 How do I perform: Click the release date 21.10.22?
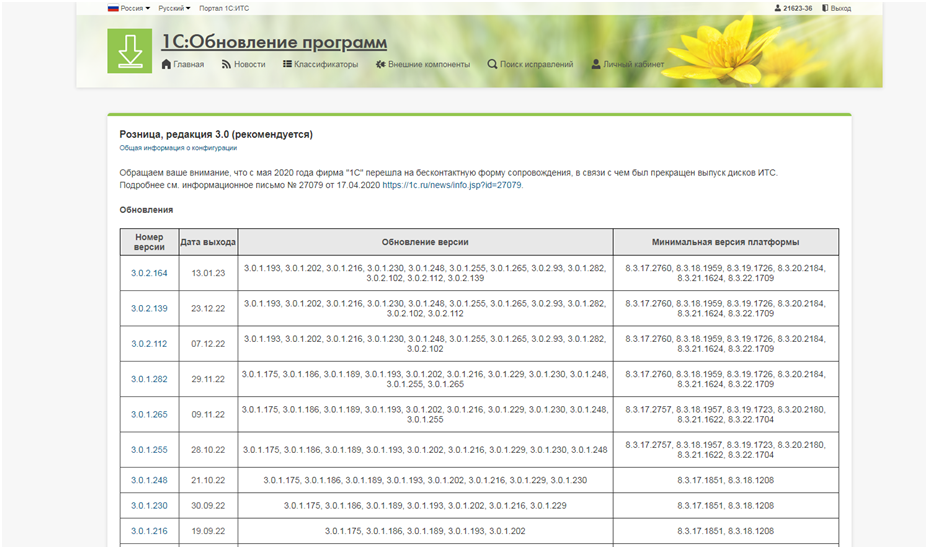(x=208, y=480)
